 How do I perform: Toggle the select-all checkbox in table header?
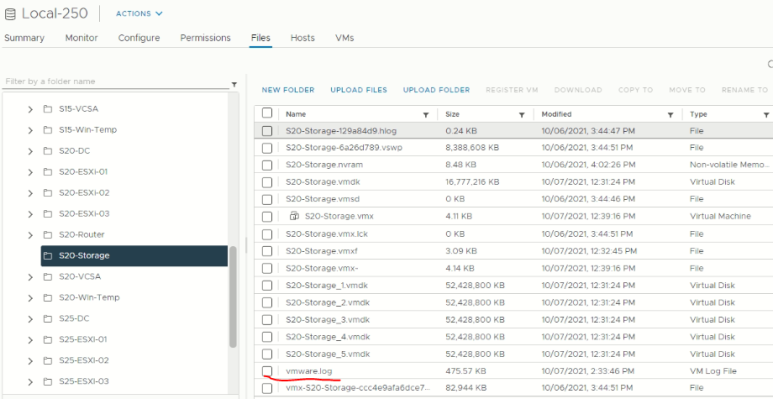pyautogui.click(x=267, y=113)
